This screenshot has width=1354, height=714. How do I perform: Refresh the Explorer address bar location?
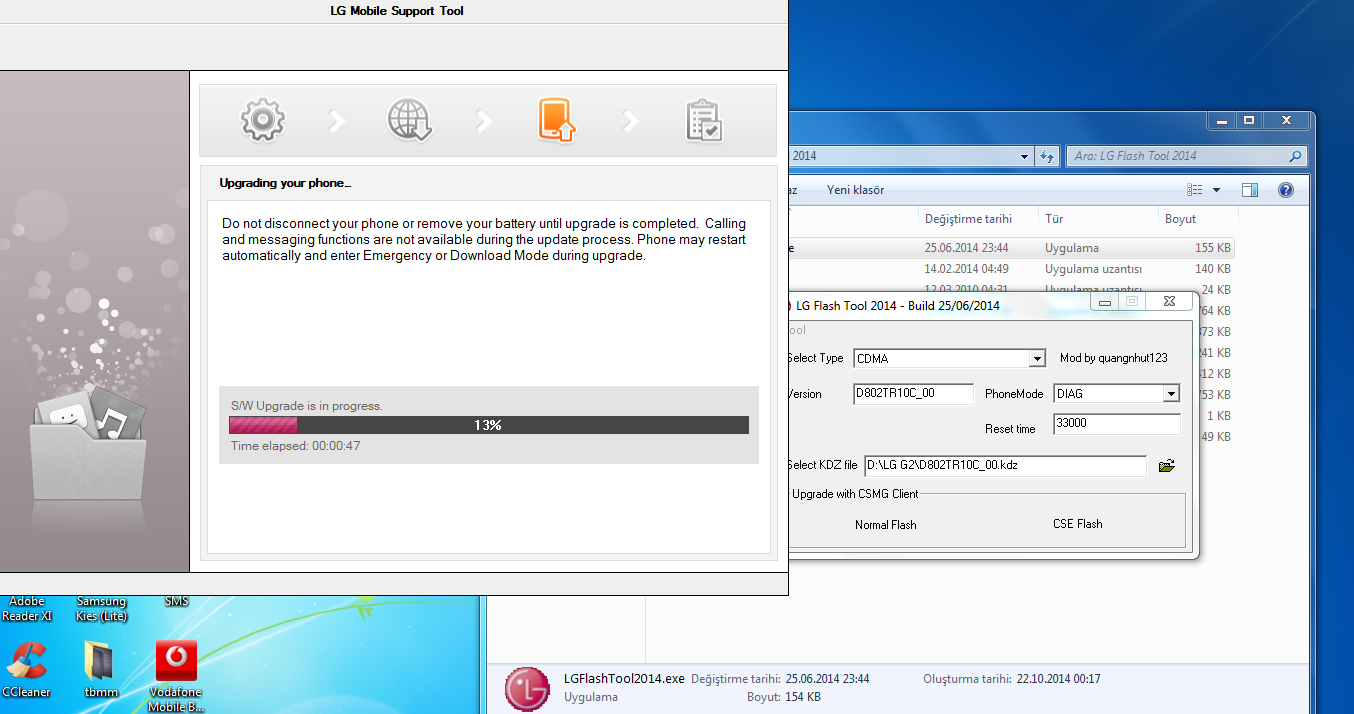coord(1047,156)
